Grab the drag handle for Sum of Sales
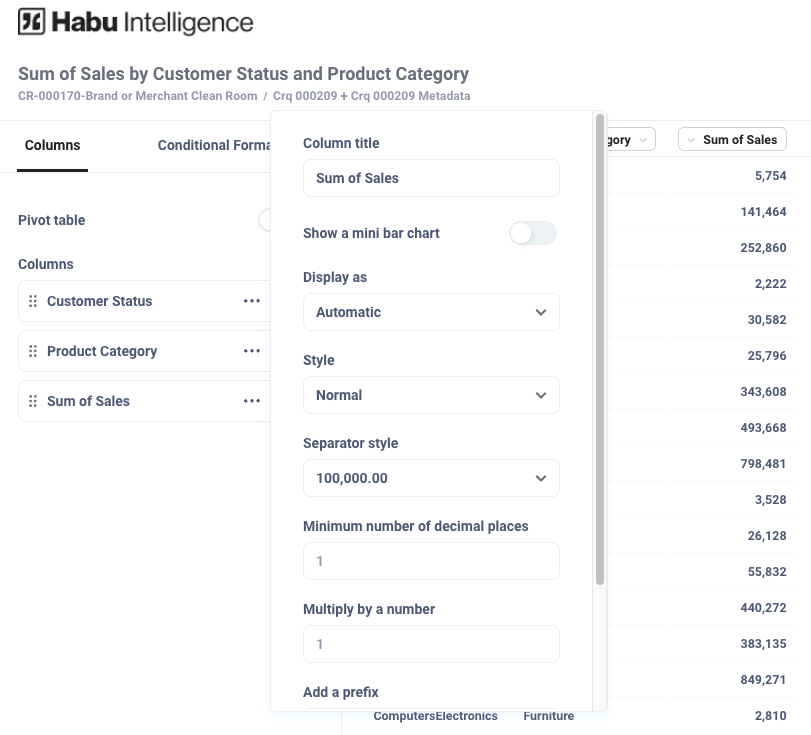The image size is (811, 735). tap(33, 401)
